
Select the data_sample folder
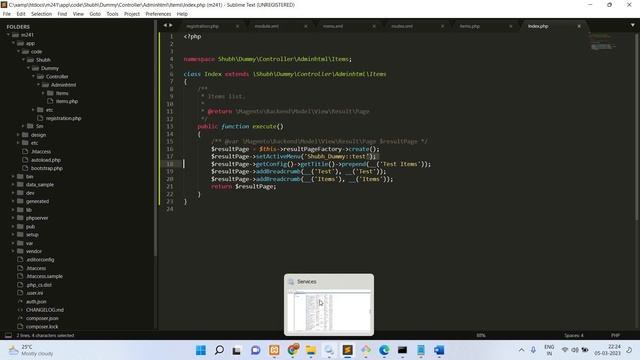40,184
